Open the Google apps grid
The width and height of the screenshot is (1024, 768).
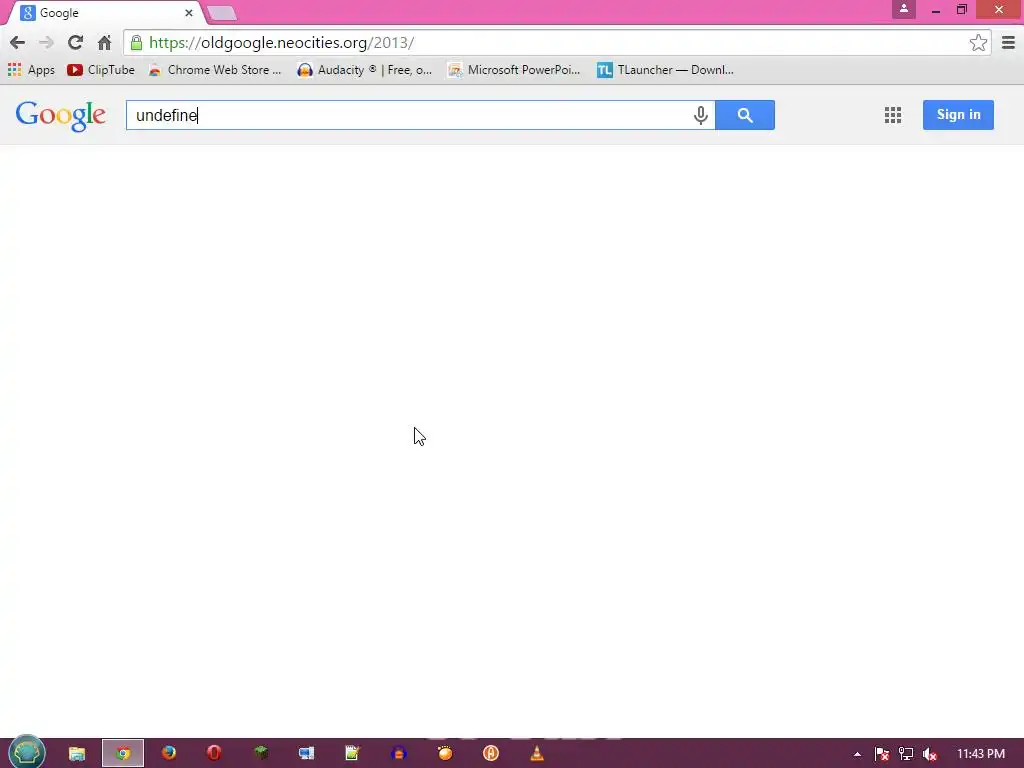[x=893, y=115]
